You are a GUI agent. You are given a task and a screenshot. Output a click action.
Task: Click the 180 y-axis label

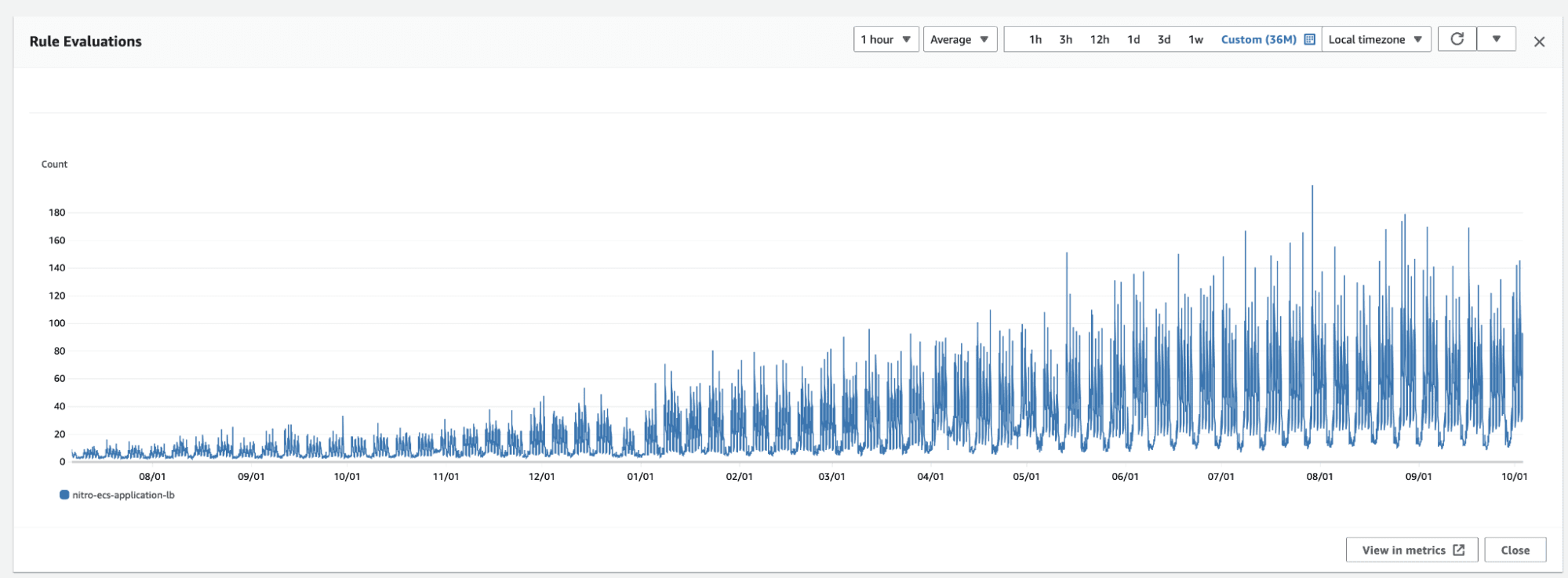pos(57,213)
